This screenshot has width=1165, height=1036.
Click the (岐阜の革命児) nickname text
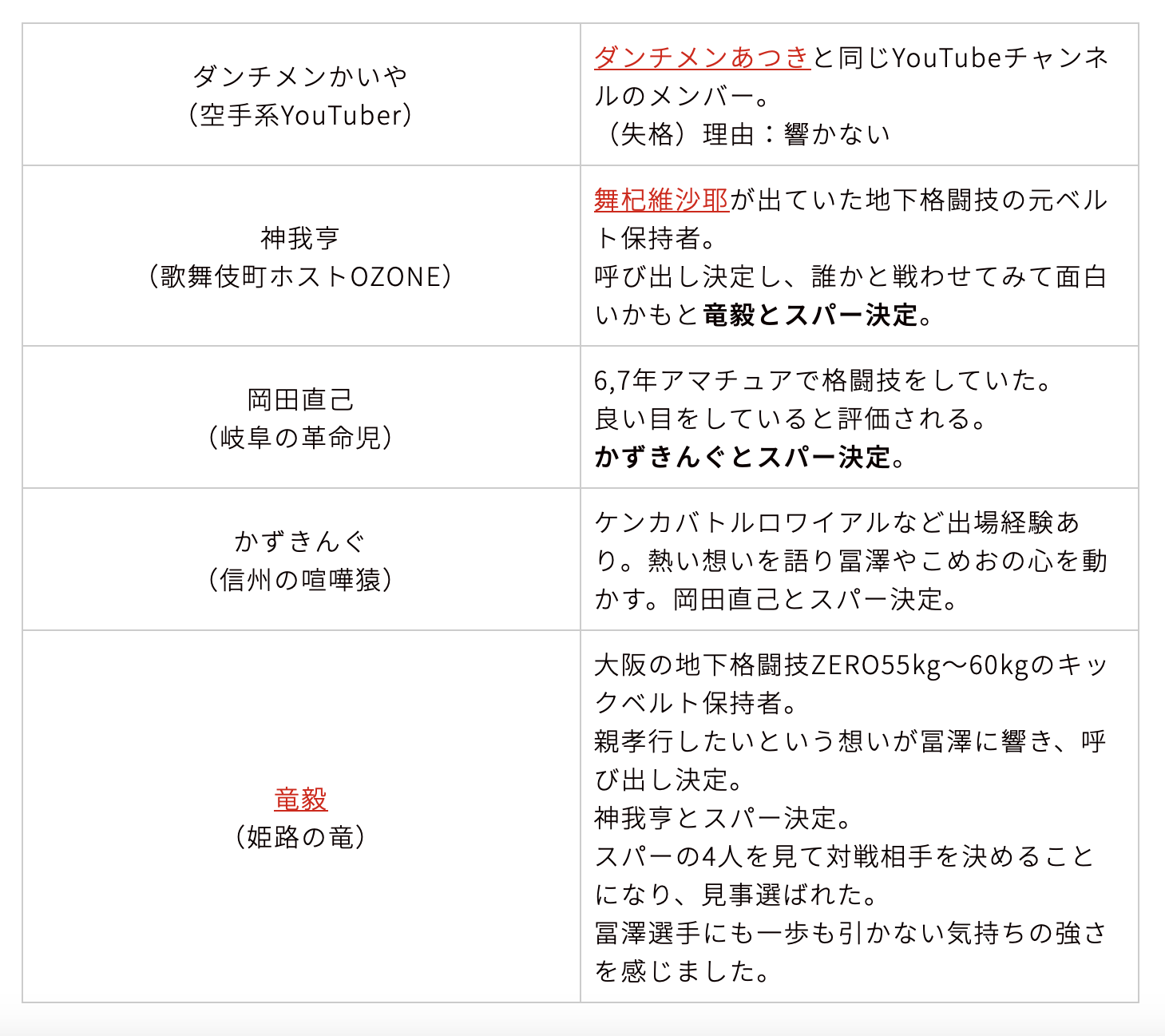[x=300, y=438]
